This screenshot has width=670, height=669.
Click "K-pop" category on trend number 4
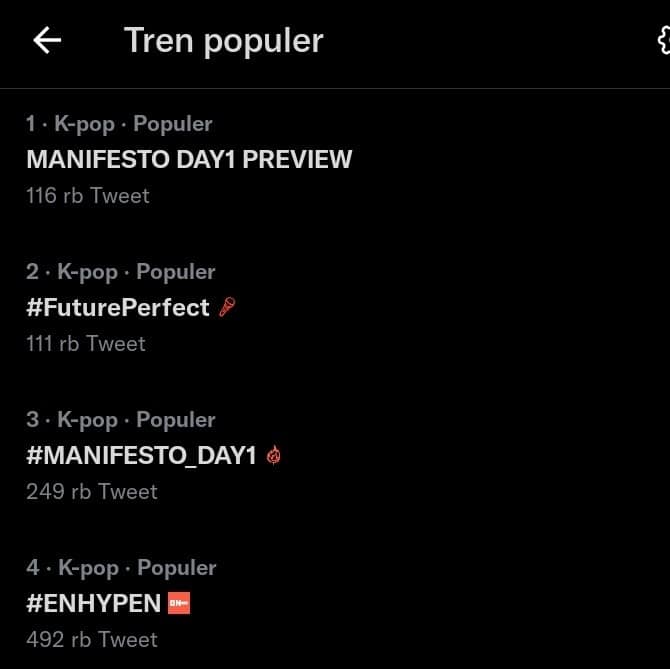pyautogui.click(x=88, y=568)
